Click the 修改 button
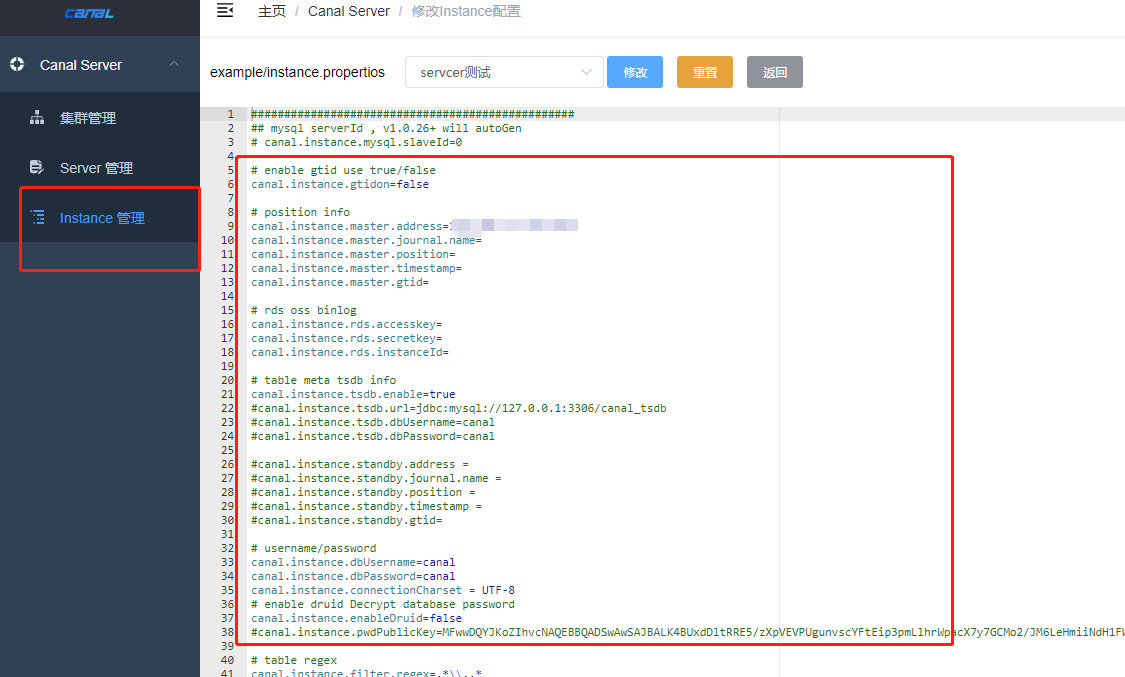 point(635,72)
